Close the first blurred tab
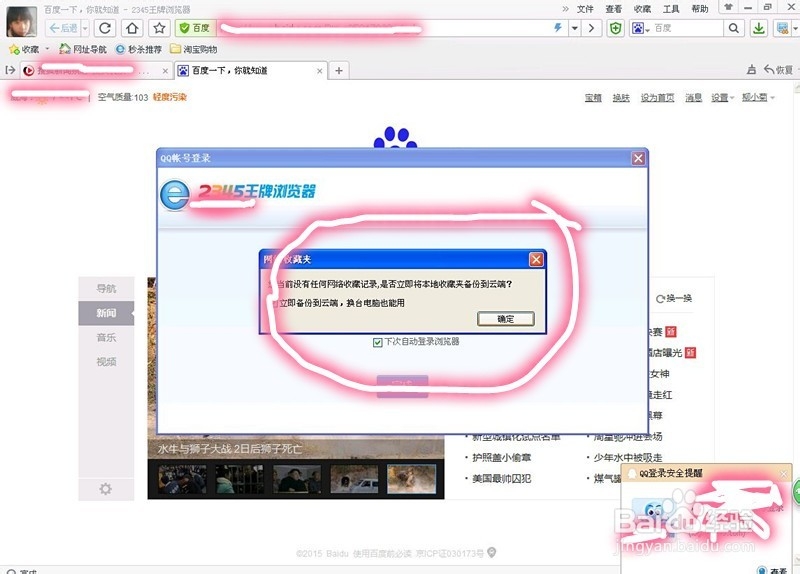 pos(165,71)
